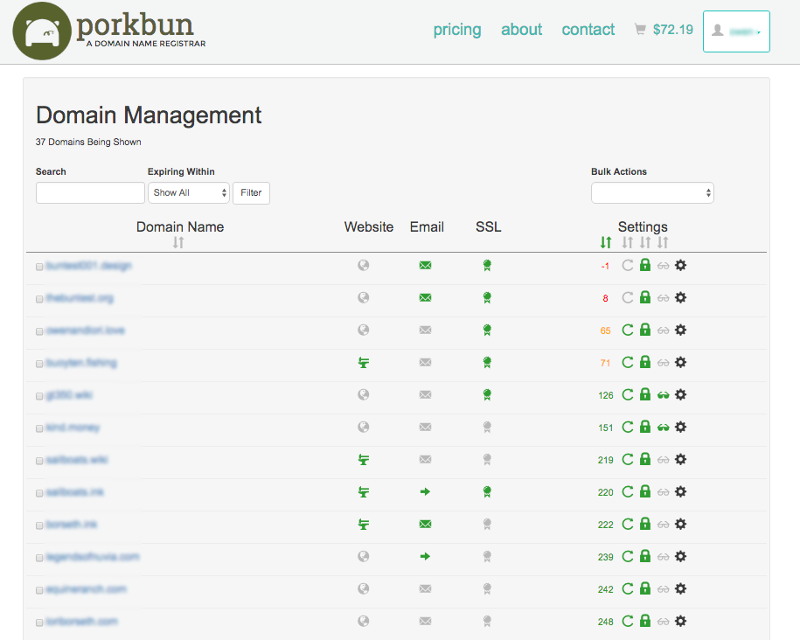Click the auto-renew icon in the 65-day row

pyautogui.click(x=628, y=330)
